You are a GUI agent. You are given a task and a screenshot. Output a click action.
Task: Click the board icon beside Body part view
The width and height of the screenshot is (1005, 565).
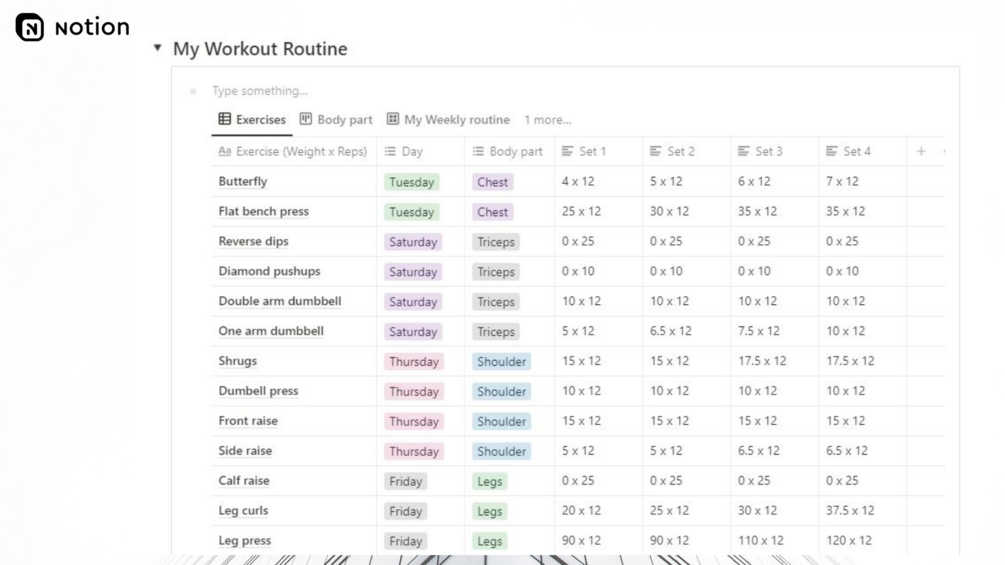[306, 119]
